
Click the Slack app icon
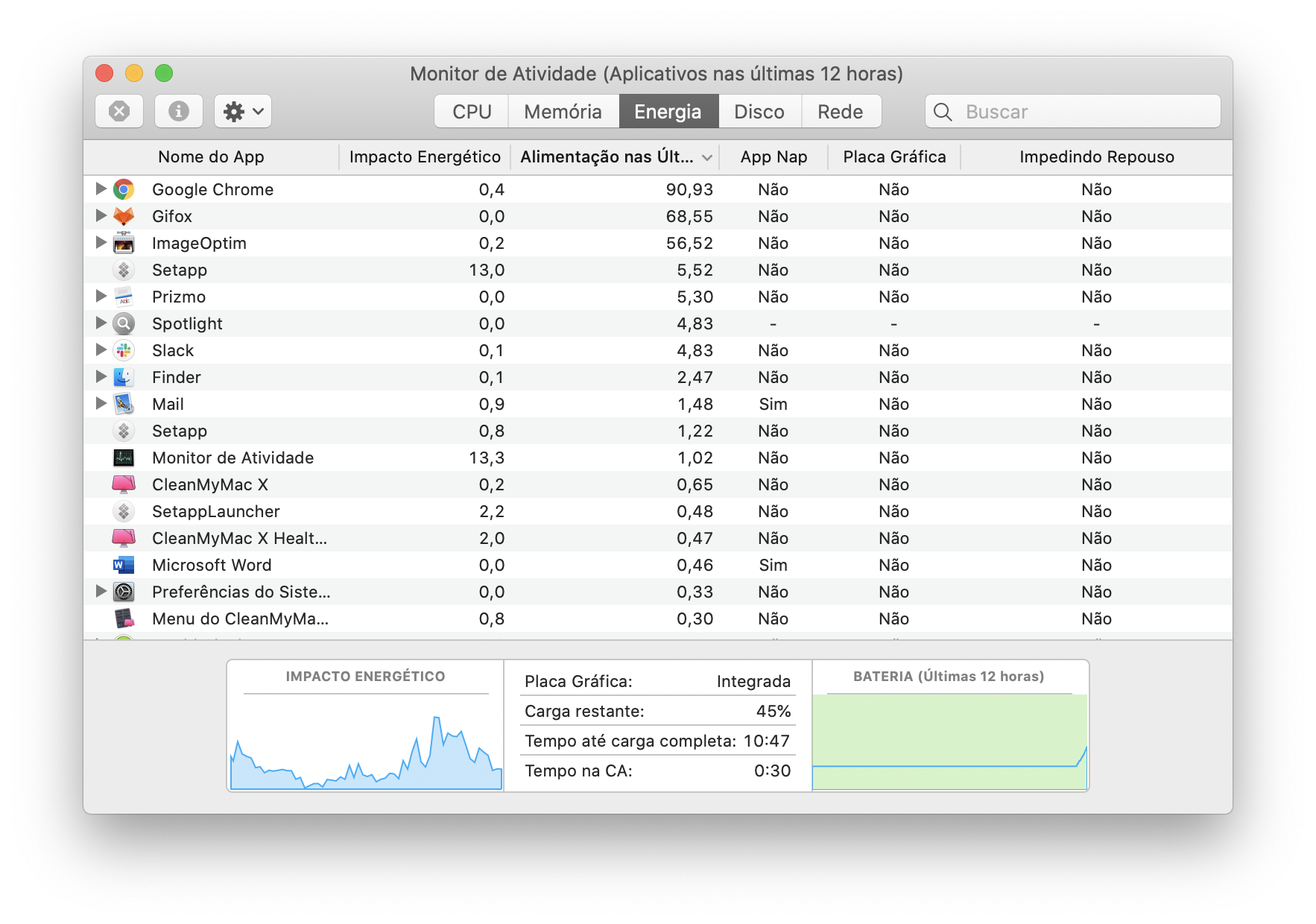click(124, 350)
